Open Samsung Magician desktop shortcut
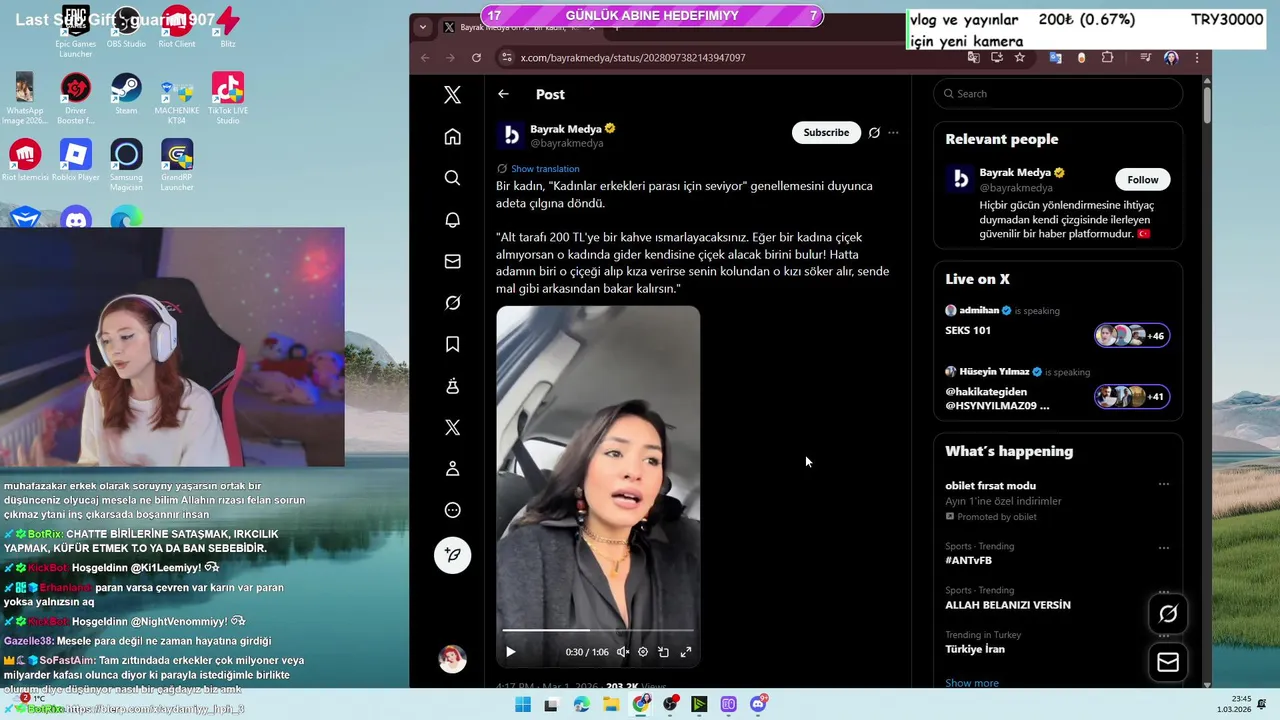The height and width of the screenshot is (720, 1280). tap(126, 165)
